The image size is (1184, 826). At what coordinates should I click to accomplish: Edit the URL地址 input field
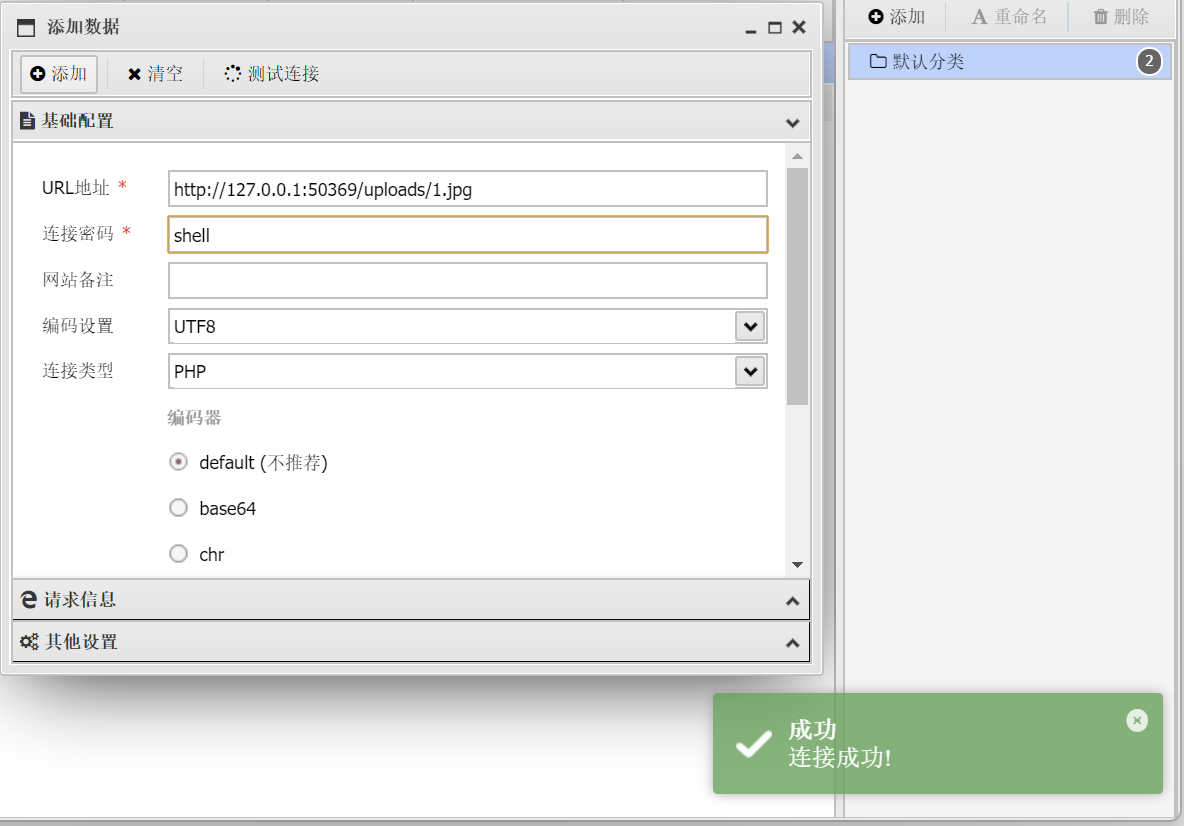pos(467,189)
